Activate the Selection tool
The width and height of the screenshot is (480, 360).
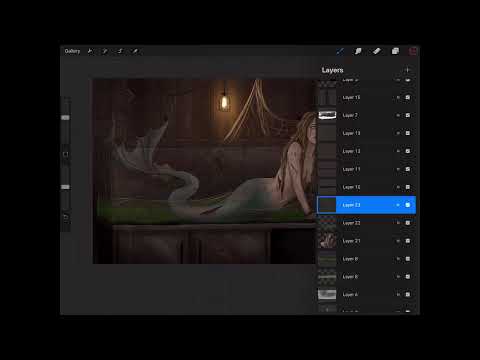click(x=120, y=51)
